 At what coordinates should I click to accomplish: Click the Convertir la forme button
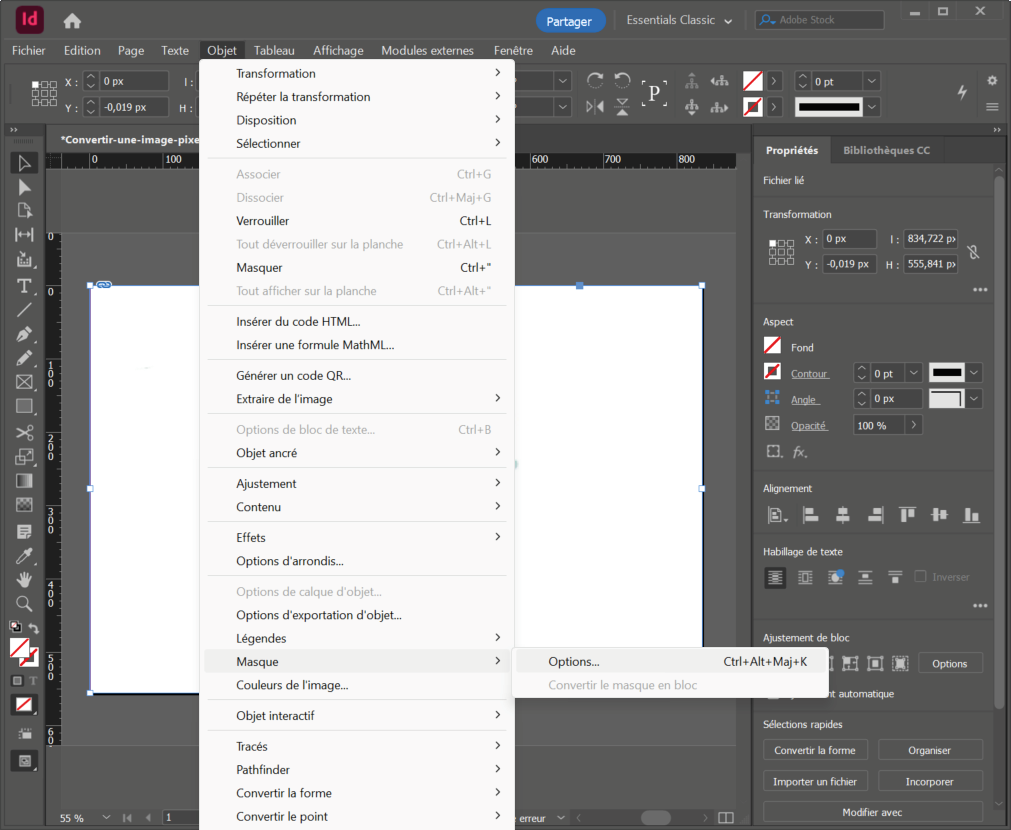click(x=815, y=750)
